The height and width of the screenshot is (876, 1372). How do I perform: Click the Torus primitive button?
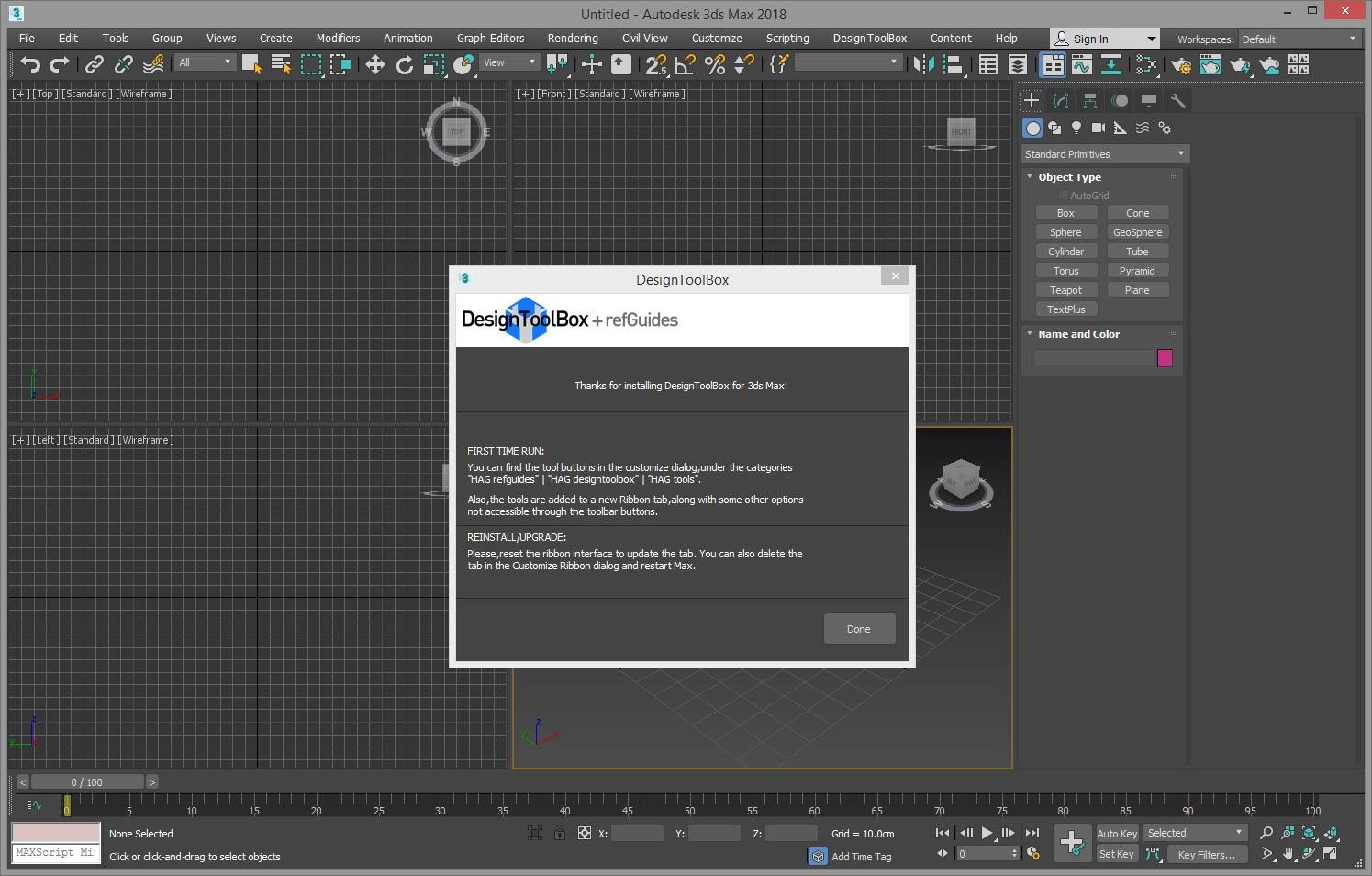click(1065, 271)
